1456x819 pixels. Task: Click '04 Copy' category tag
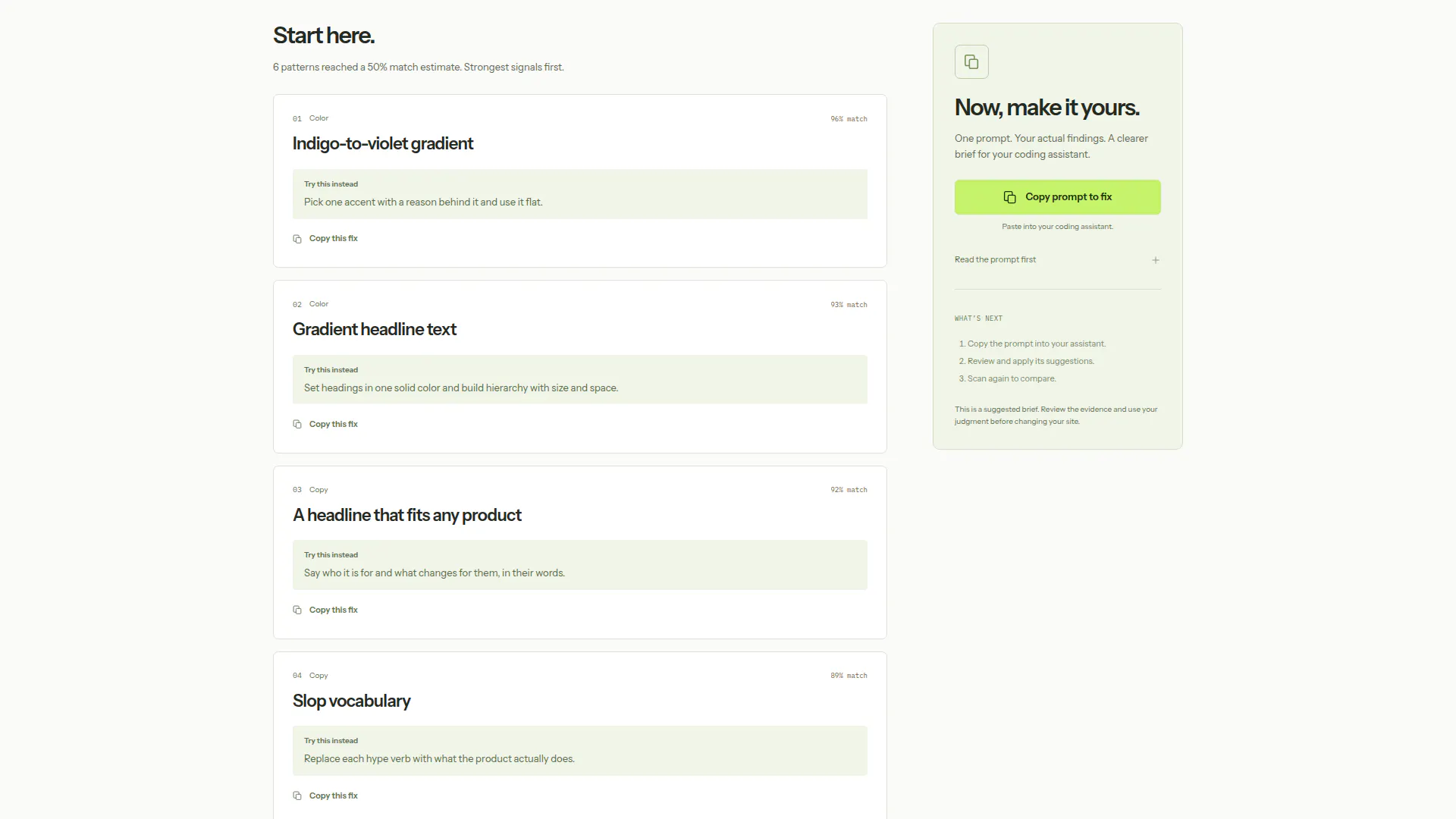[x=310, y=676]
